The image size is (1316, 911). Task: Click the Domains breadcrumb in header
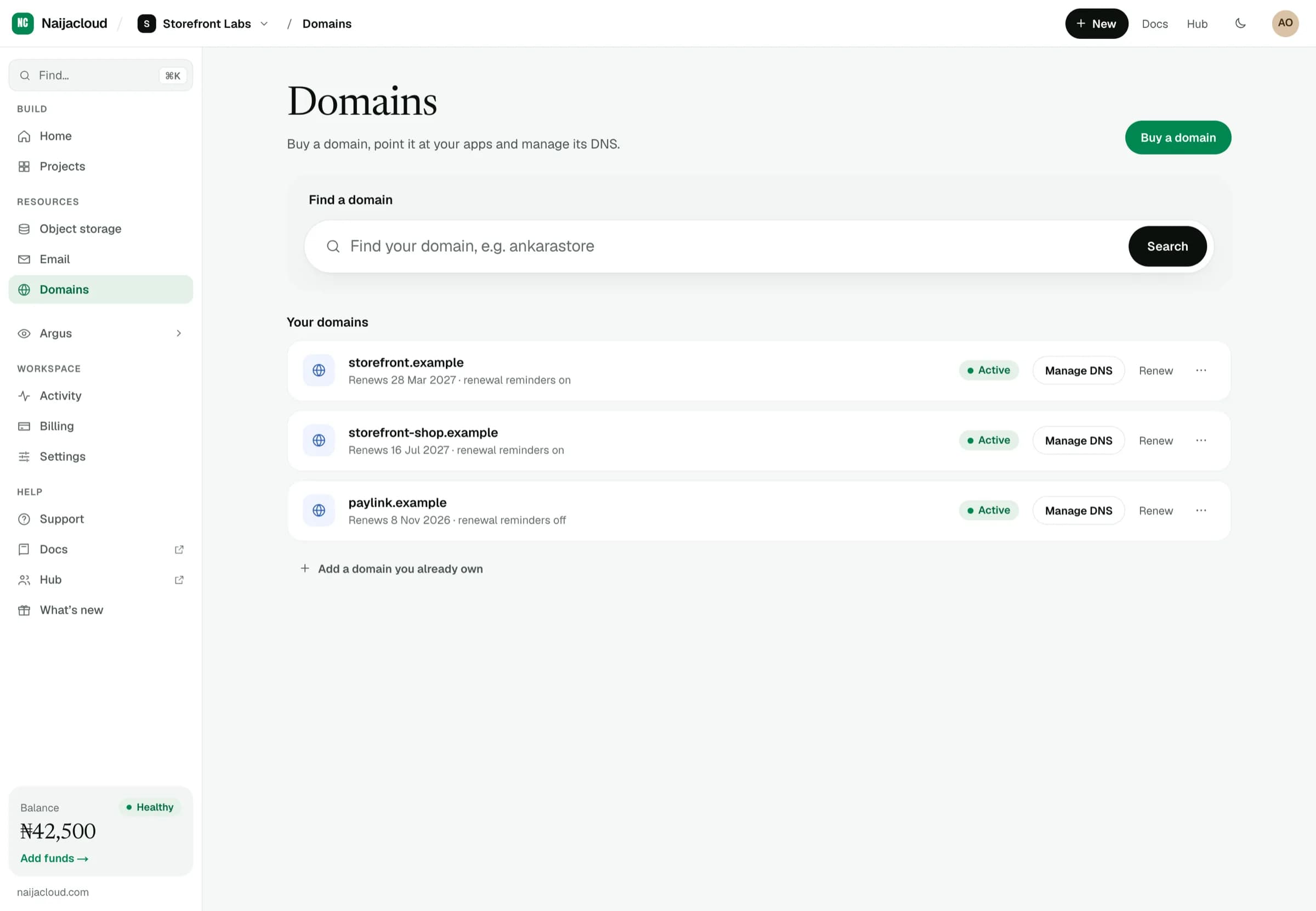(327, 24)
